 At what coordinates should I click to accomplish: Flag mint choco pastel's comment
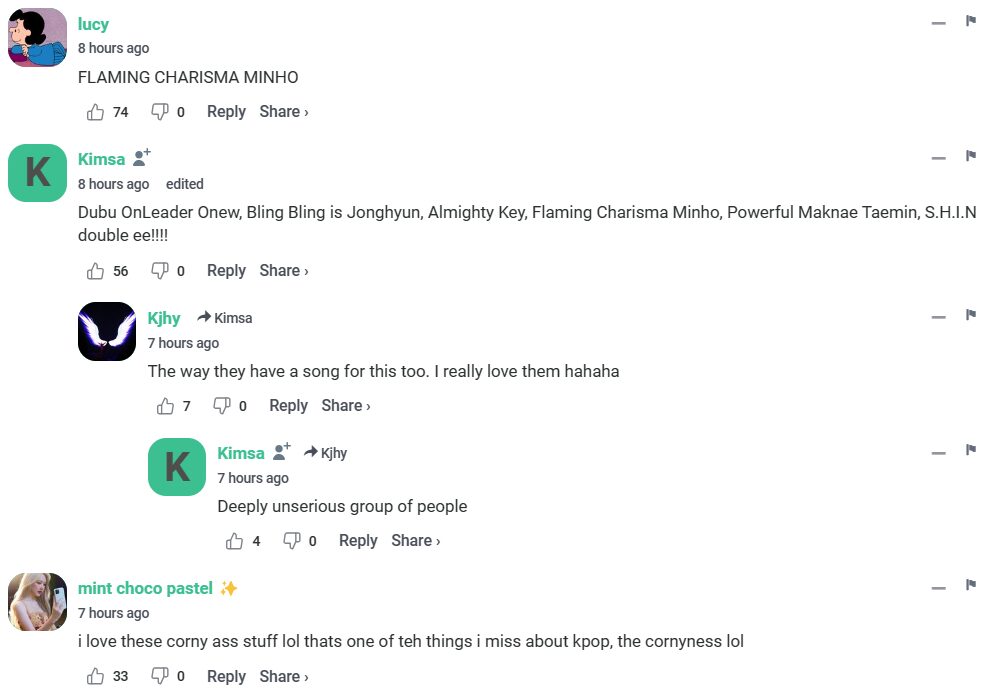pos(970,585)
